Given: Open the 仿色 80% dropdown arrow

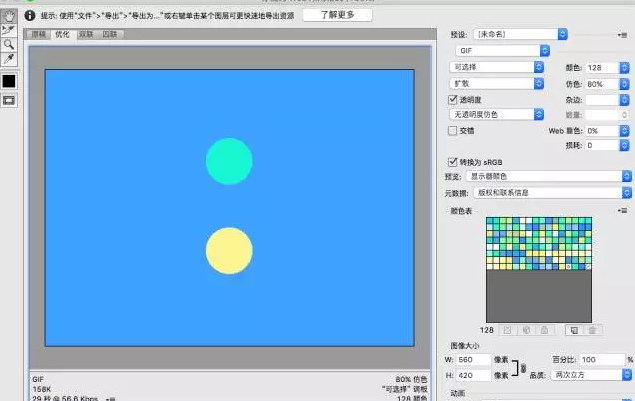Looking at the screenshot, I should pyautogui.click(x=624, y=84).
